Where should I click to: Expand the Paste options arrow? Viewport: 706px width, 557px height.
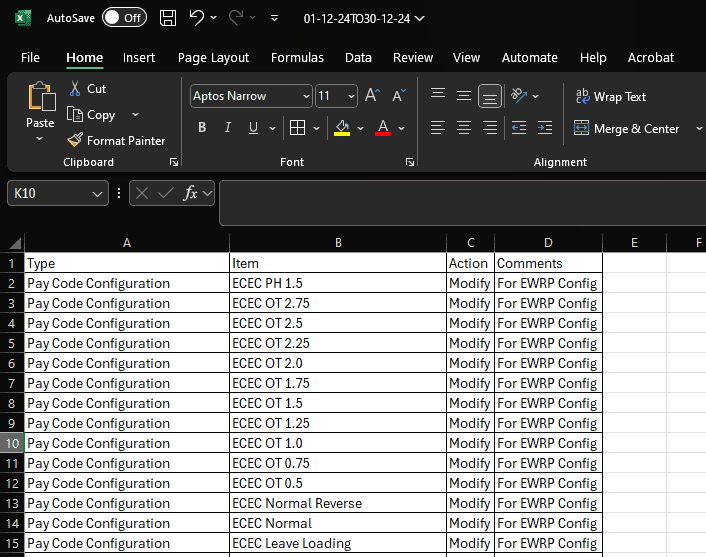[40, 139]
